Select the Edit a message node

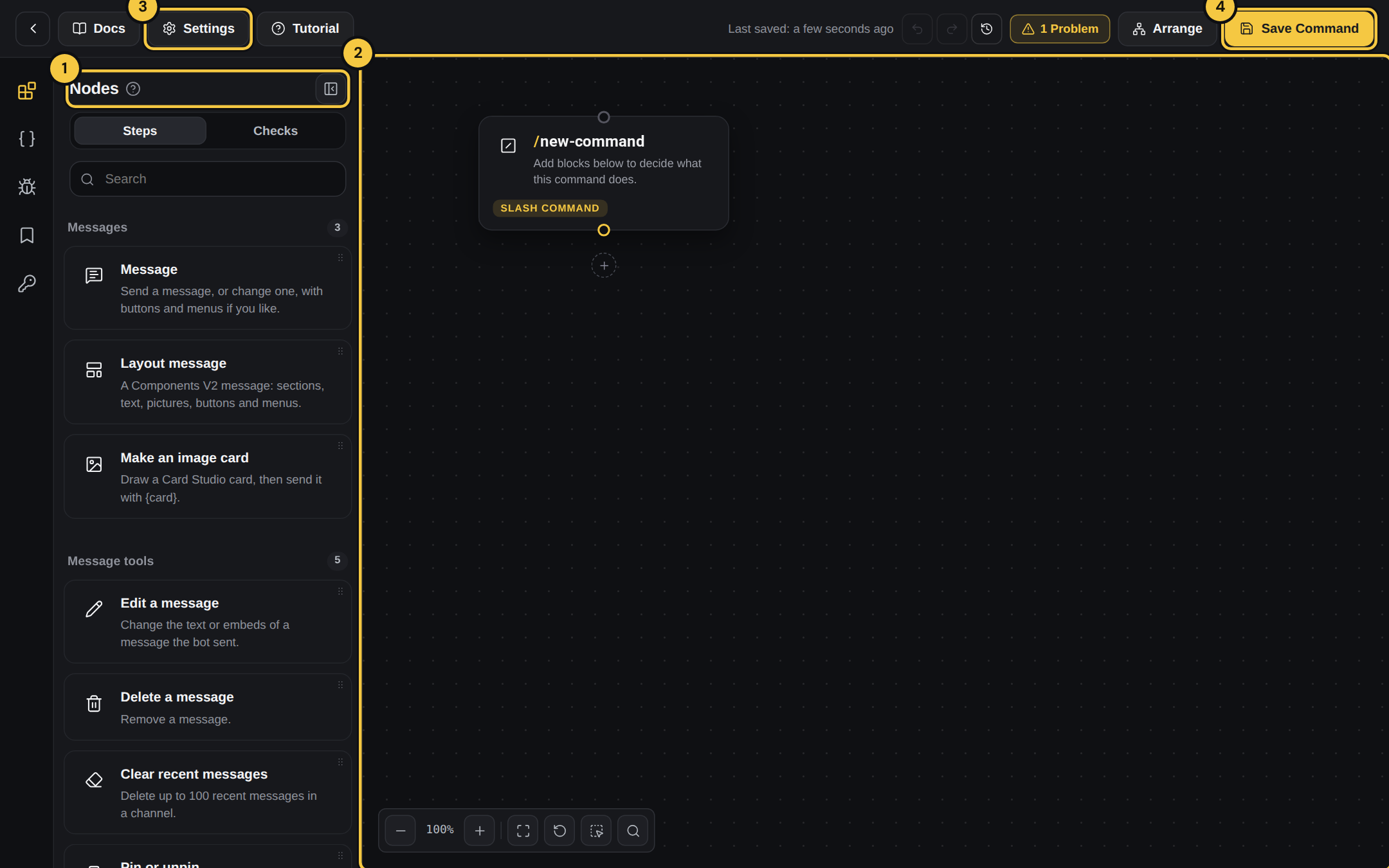pos(208,622)
